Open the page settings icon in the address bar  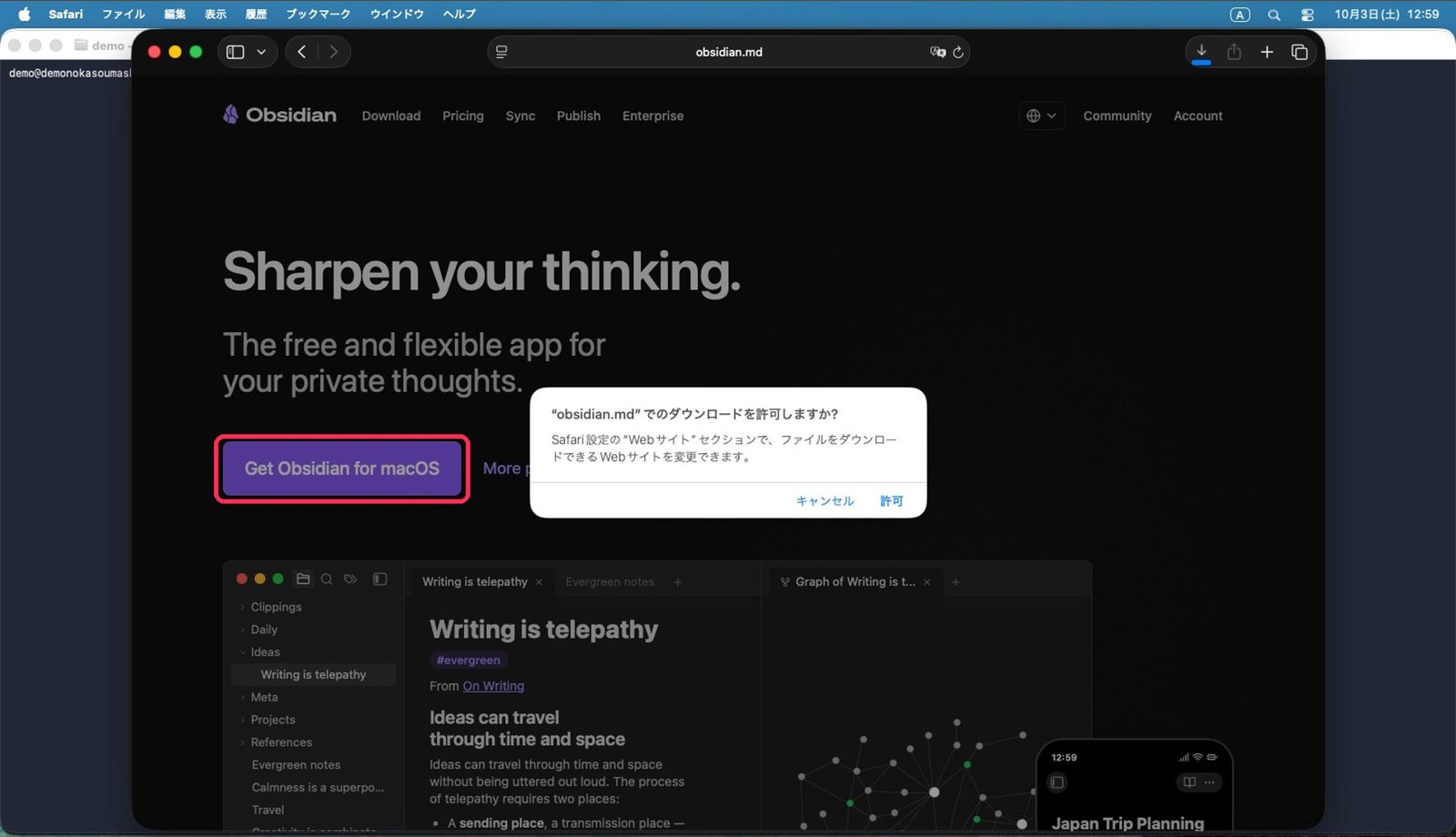501,52
